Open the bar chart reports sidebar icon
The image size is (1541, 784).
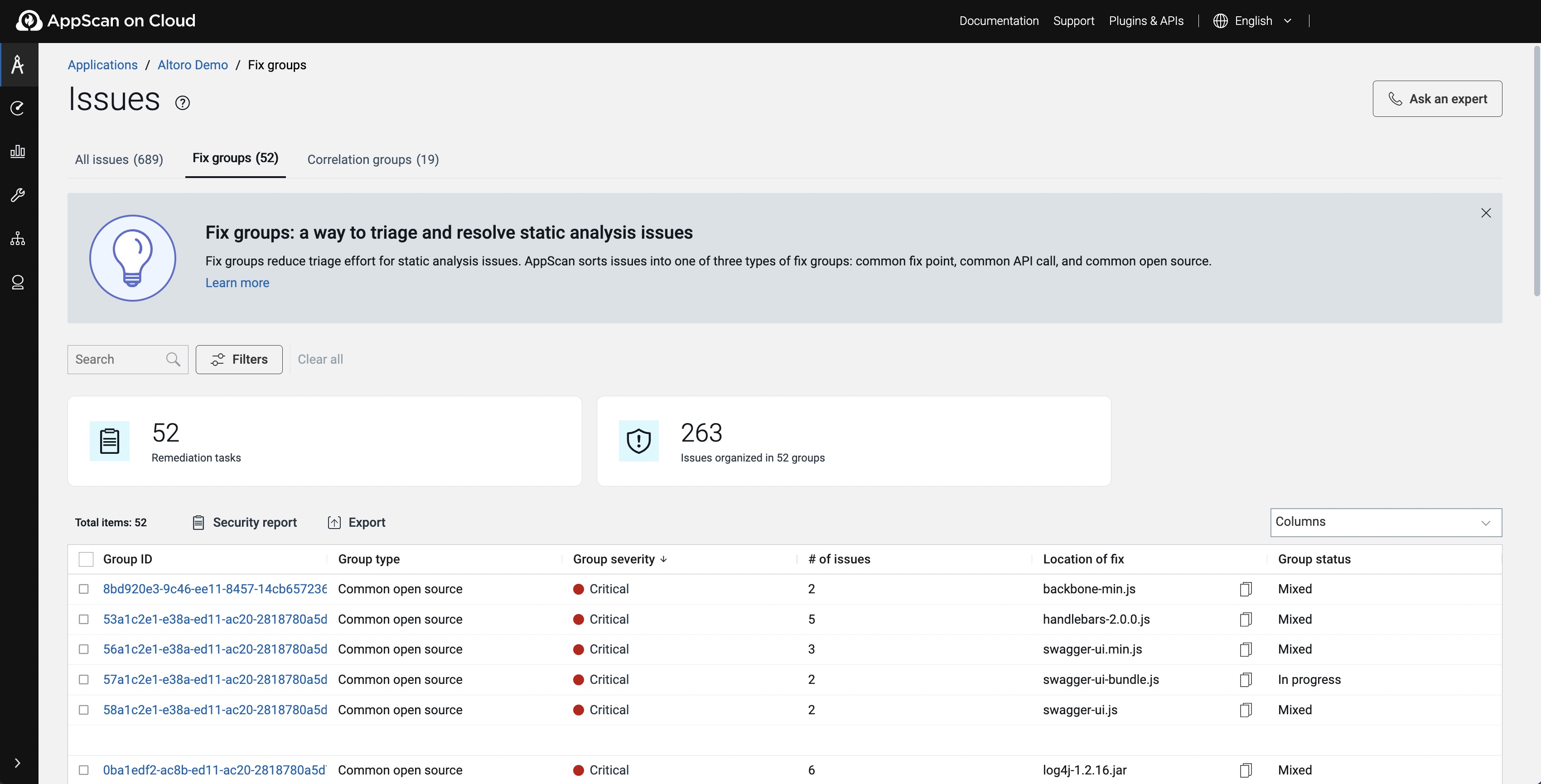click(18, 151)
